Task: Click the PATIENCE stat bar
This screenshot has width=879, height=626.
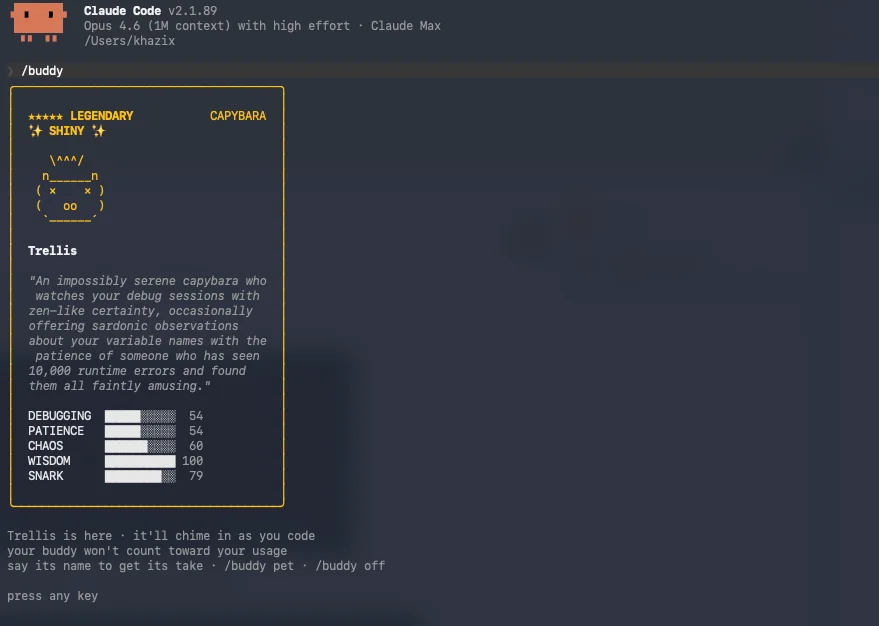Action: (x=140, y=431)
